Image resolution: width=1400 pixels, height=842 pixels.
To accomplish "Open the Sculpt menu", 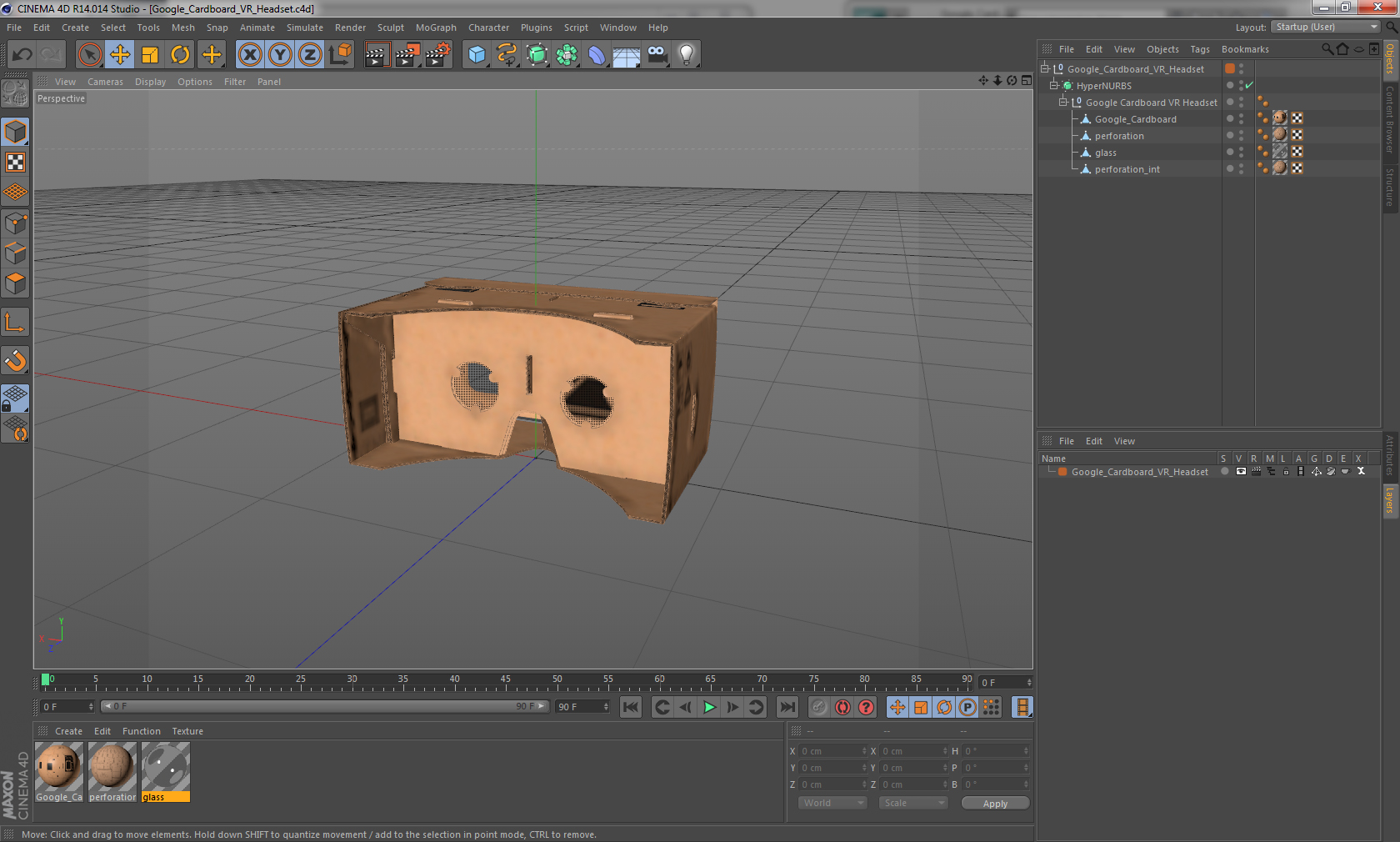I will click(x=390, y=28).
